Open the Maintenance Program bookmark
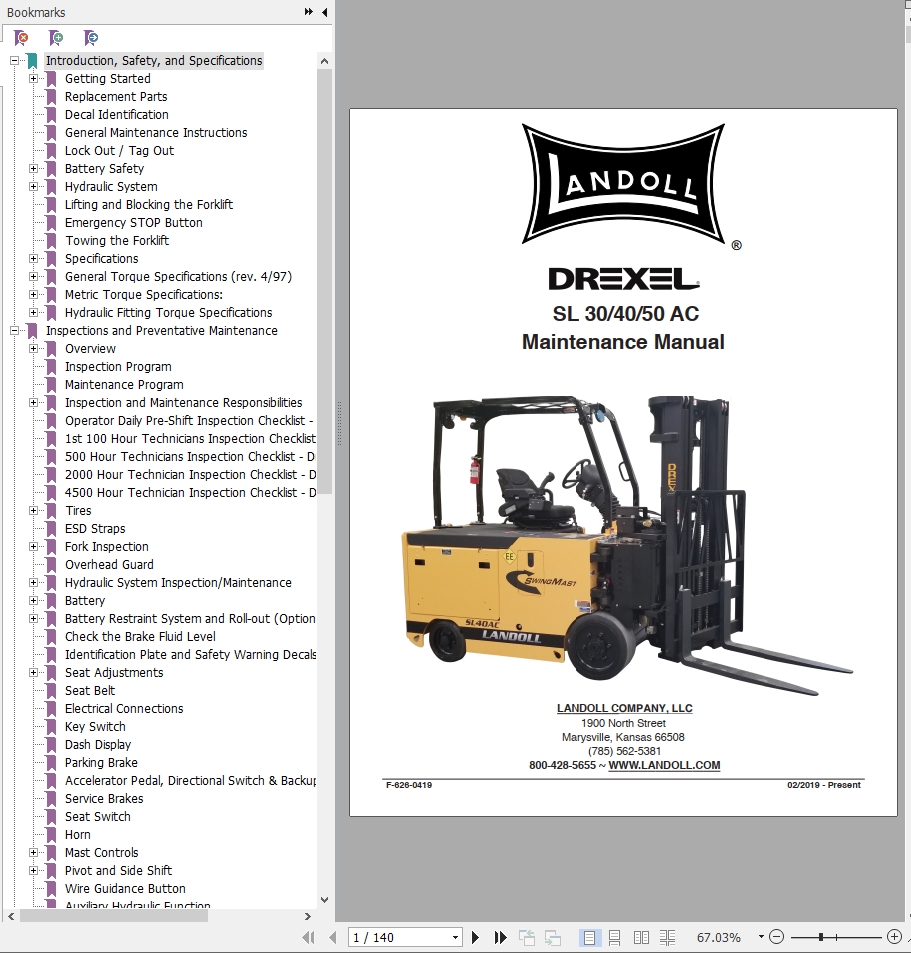911x953 pixels. point(124,385)
